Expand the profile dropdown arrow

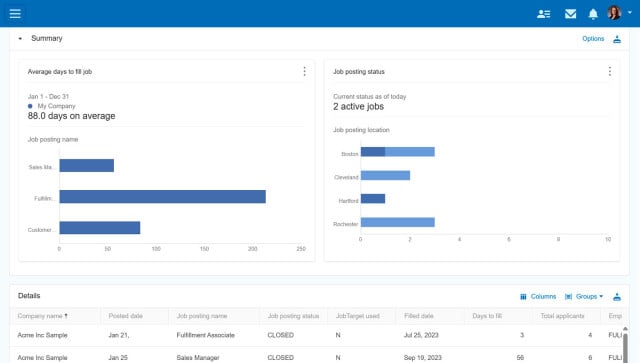coord(630,13)
